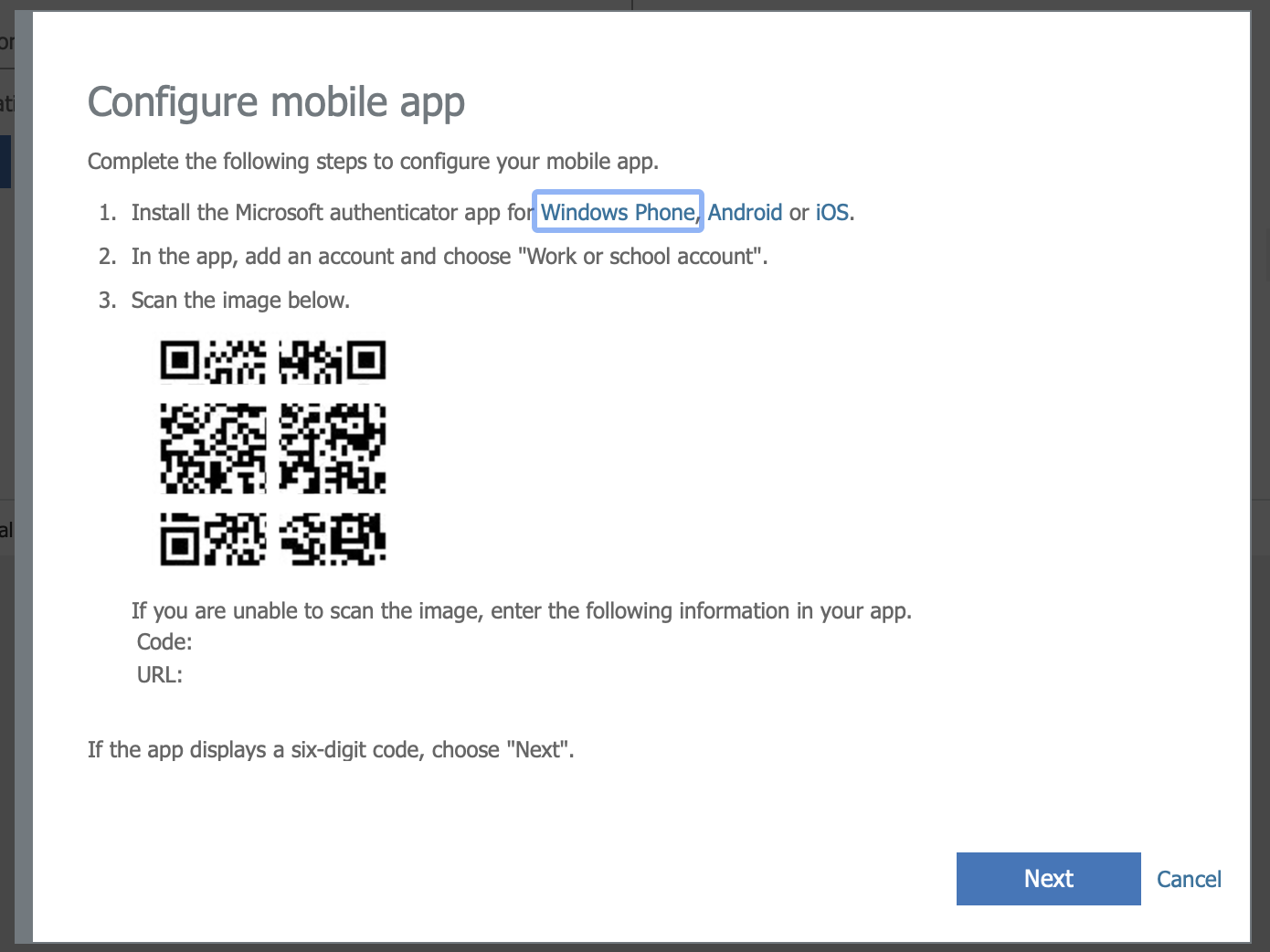Click the Next button
This screenshot has width=1270, height=952.
coord(1048,879)
